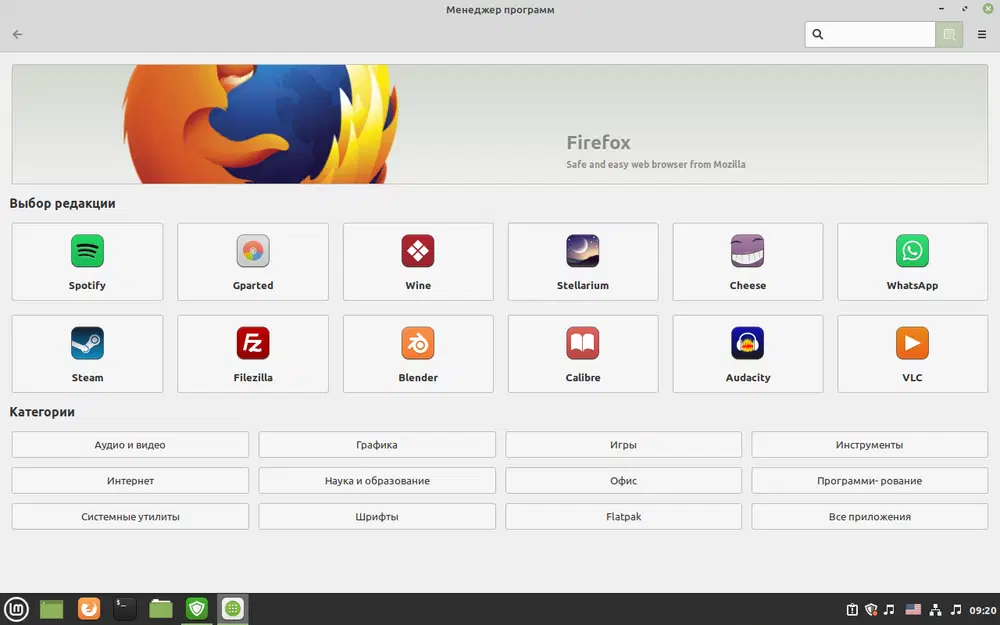Image resolution: width=1000 pixels, height=625 pixels.
Task: Click the 09:20 clock
Action: point(983,610)
